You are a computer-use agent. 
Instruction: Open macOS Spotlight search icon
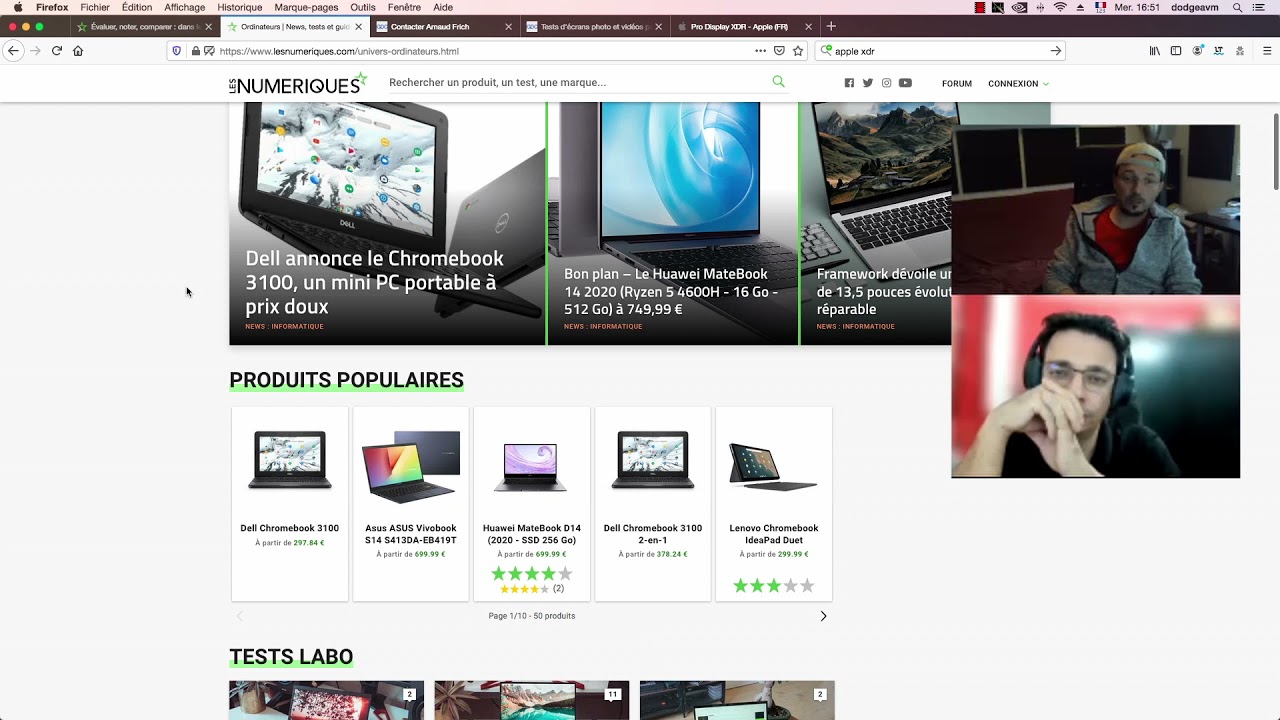[1237, 7]
